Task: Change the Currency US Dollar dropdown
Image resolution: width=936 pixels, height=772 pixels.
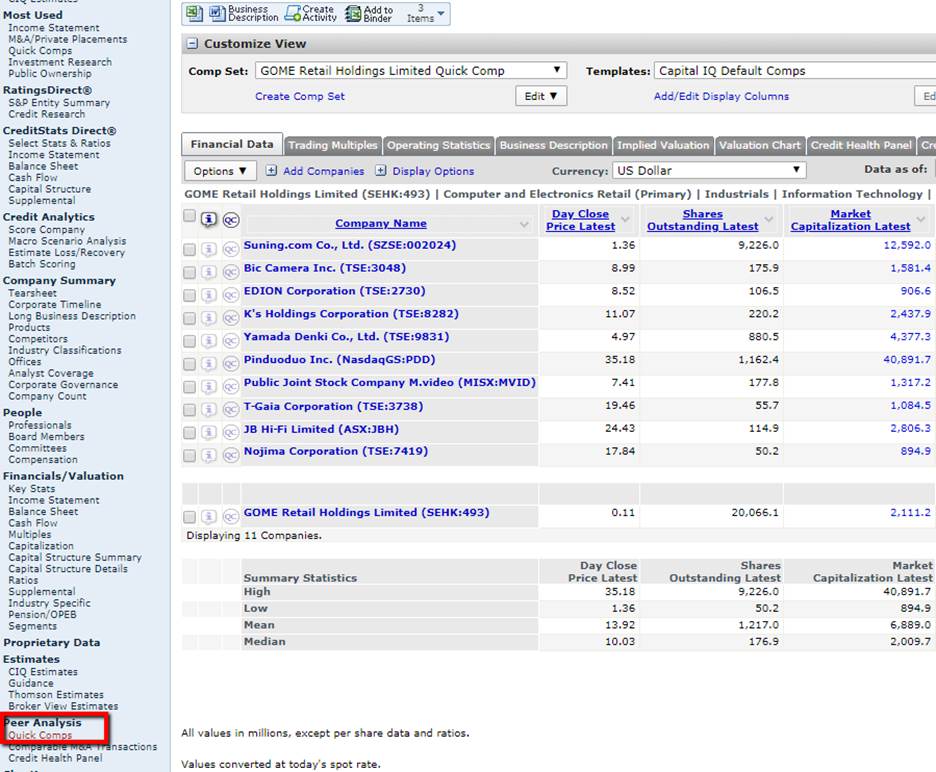Action: (709, 171)
